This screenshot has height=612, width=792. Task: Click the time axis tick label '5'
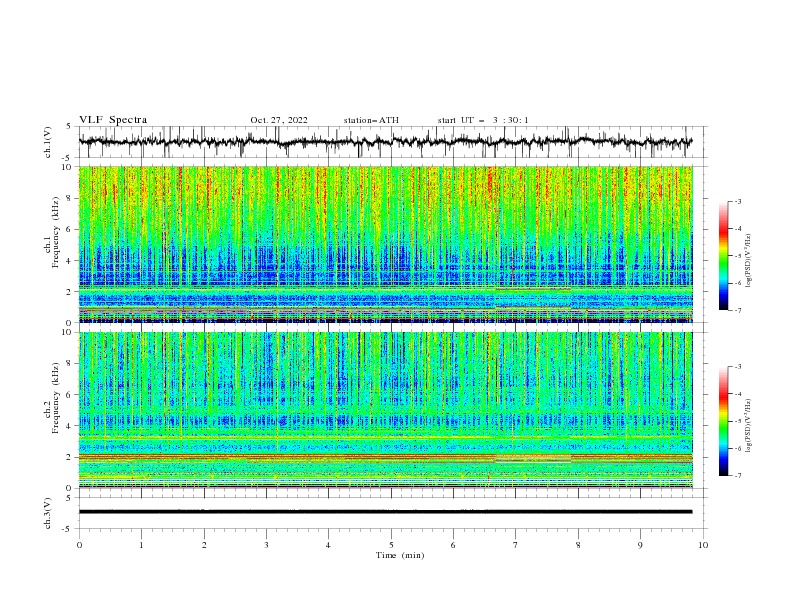391,545
